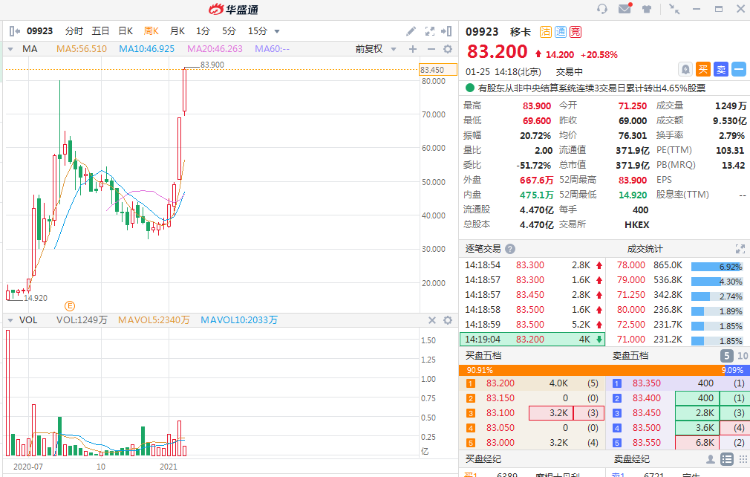Select bid level 3 price 83.100

[500, 413]
